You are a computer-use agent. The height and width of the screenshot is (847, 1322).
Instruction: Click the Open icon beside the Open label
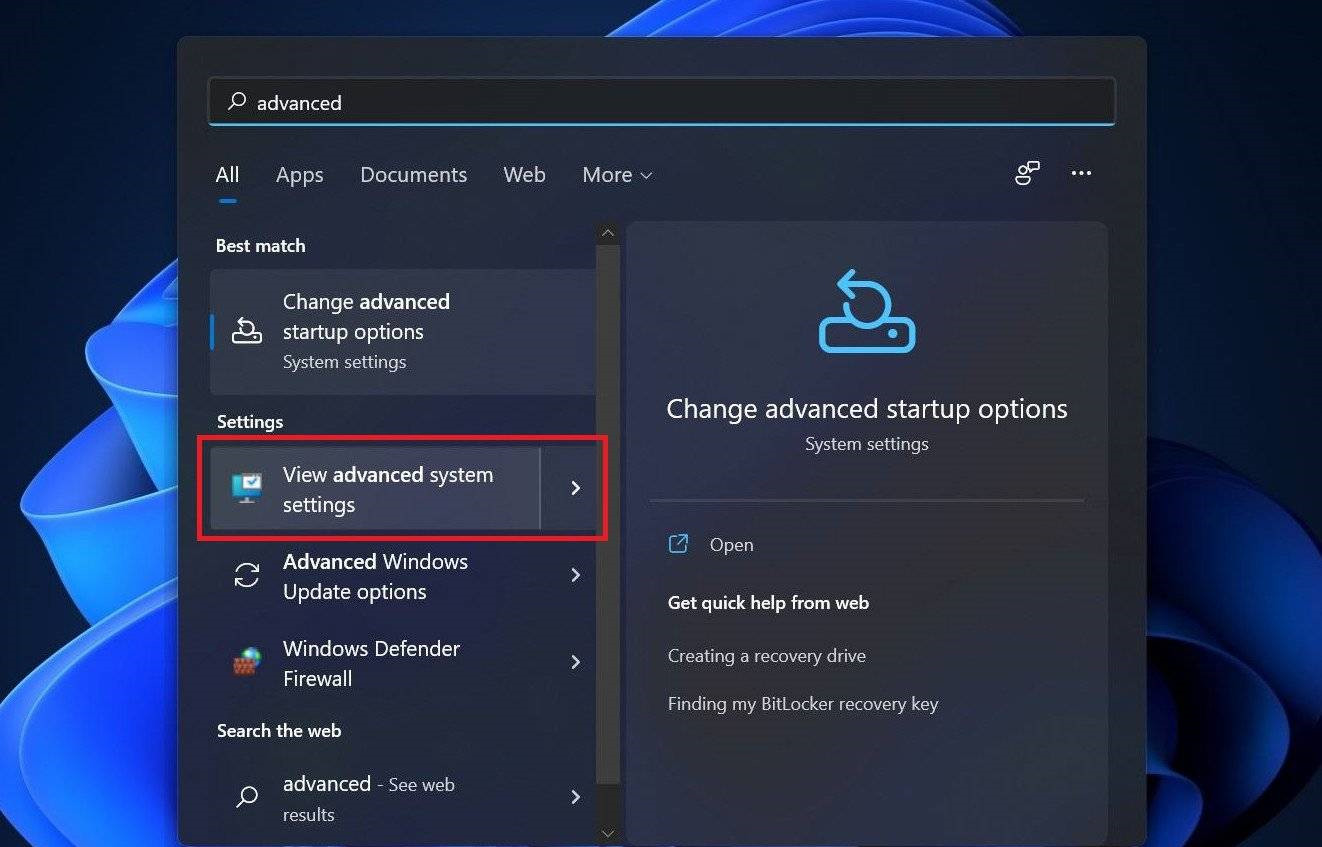(678, 543)
